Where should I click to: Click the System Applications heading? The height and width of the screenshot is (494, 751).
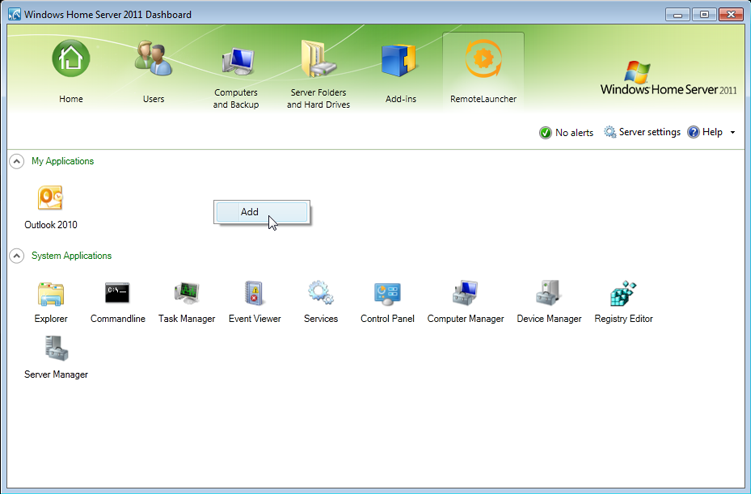coord(71,256)
